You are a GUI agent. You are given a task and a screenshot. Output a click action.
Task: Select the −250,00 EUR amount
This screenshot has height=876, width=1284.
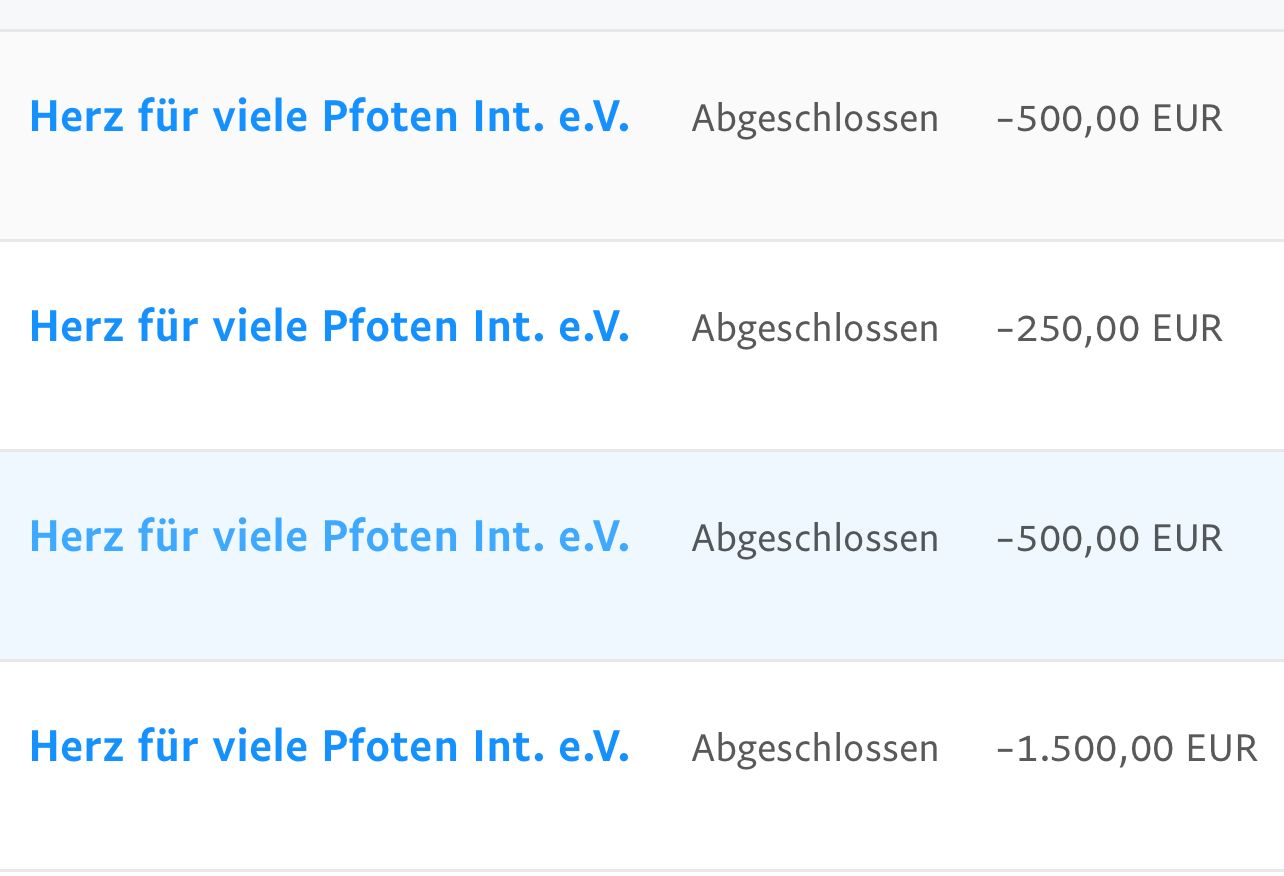pos(1109,329)
